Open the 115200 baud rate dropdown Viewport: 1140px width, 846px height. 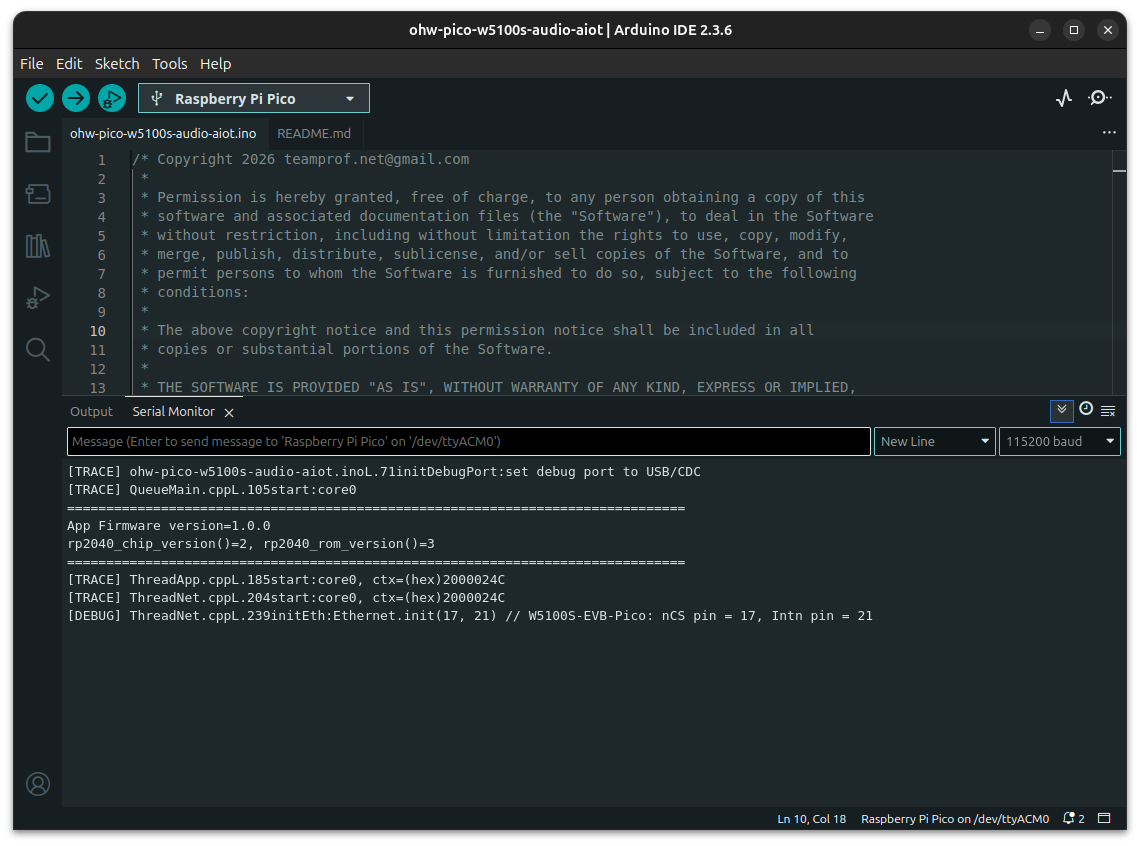[1059, 441]
